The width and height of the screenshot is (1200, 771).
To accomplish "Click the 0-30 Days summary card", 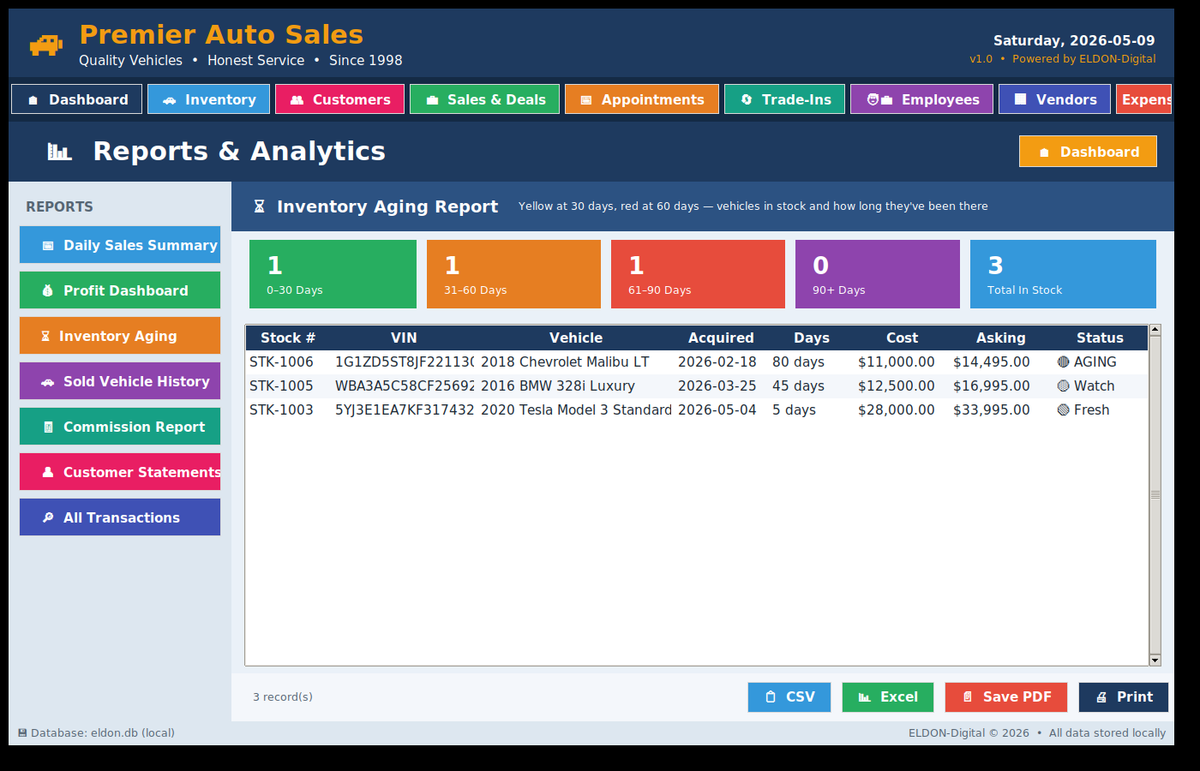I will 333,274.
